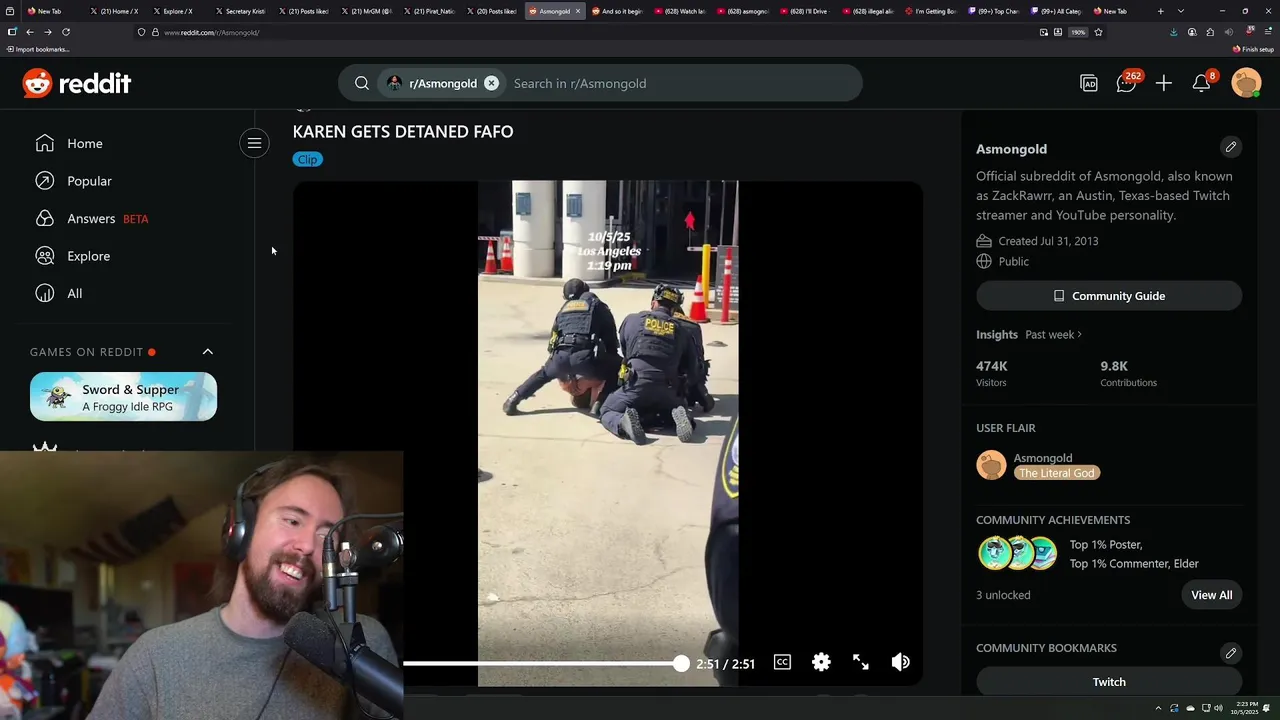Switch to the Secretary Kristi tab
The image size is (1280, 720).
tap(240, 11)
